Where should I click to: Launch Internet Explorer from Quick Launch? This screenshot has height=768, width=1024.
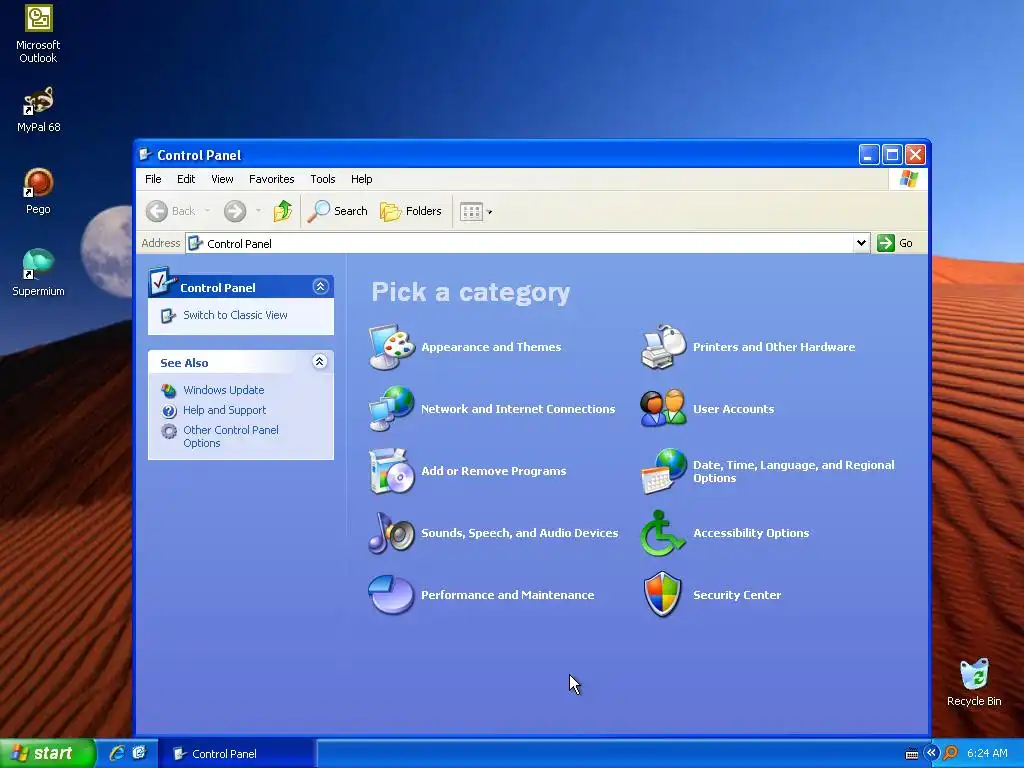(118, 753)
